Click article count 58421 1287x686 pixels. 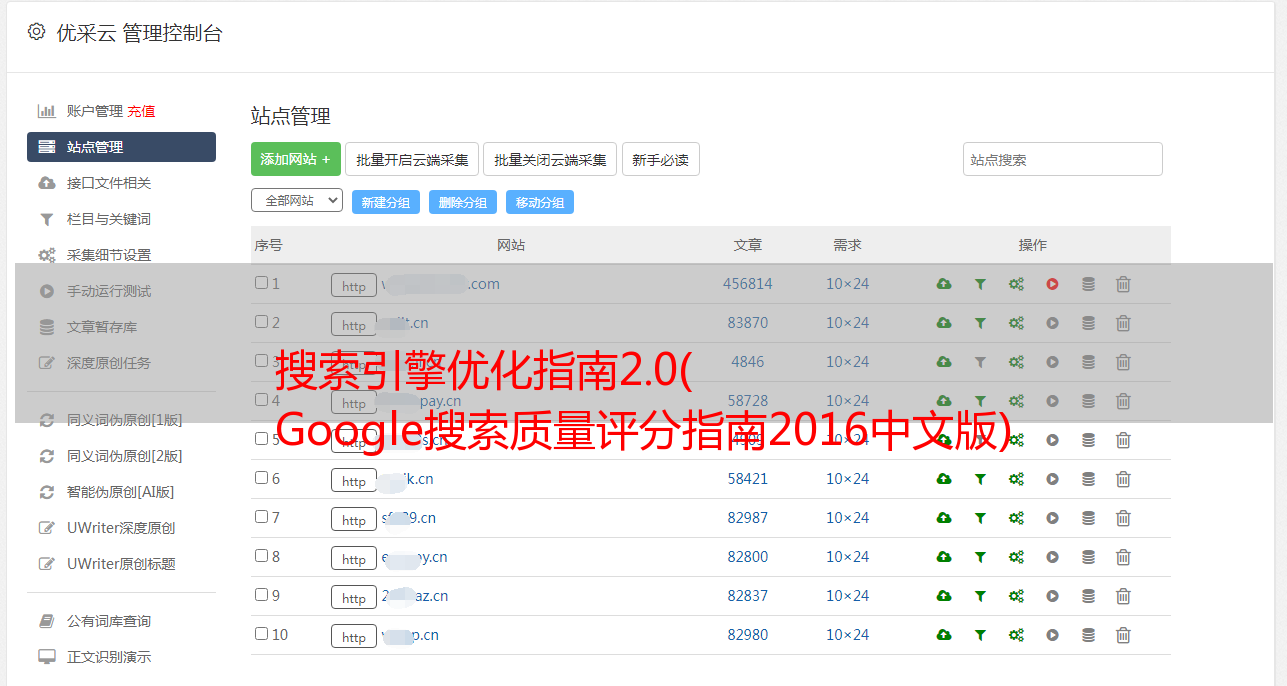(x=748, y=479)
